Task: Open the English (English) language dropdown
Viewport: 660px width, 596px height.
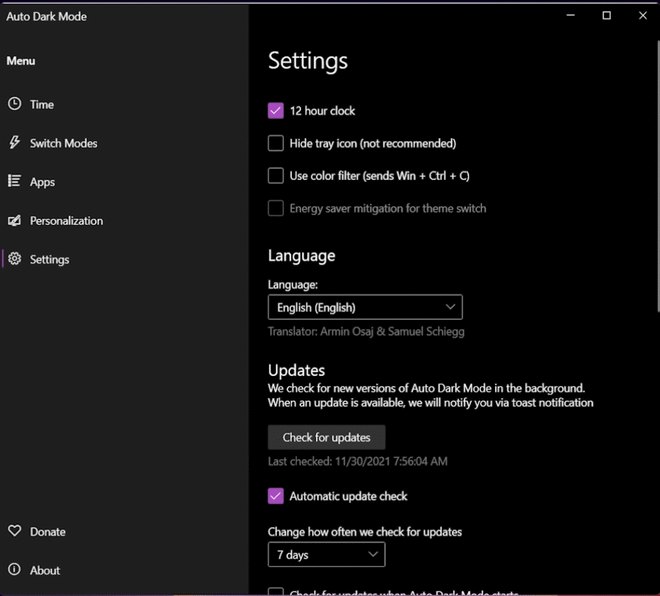Action: pos(365,307)
